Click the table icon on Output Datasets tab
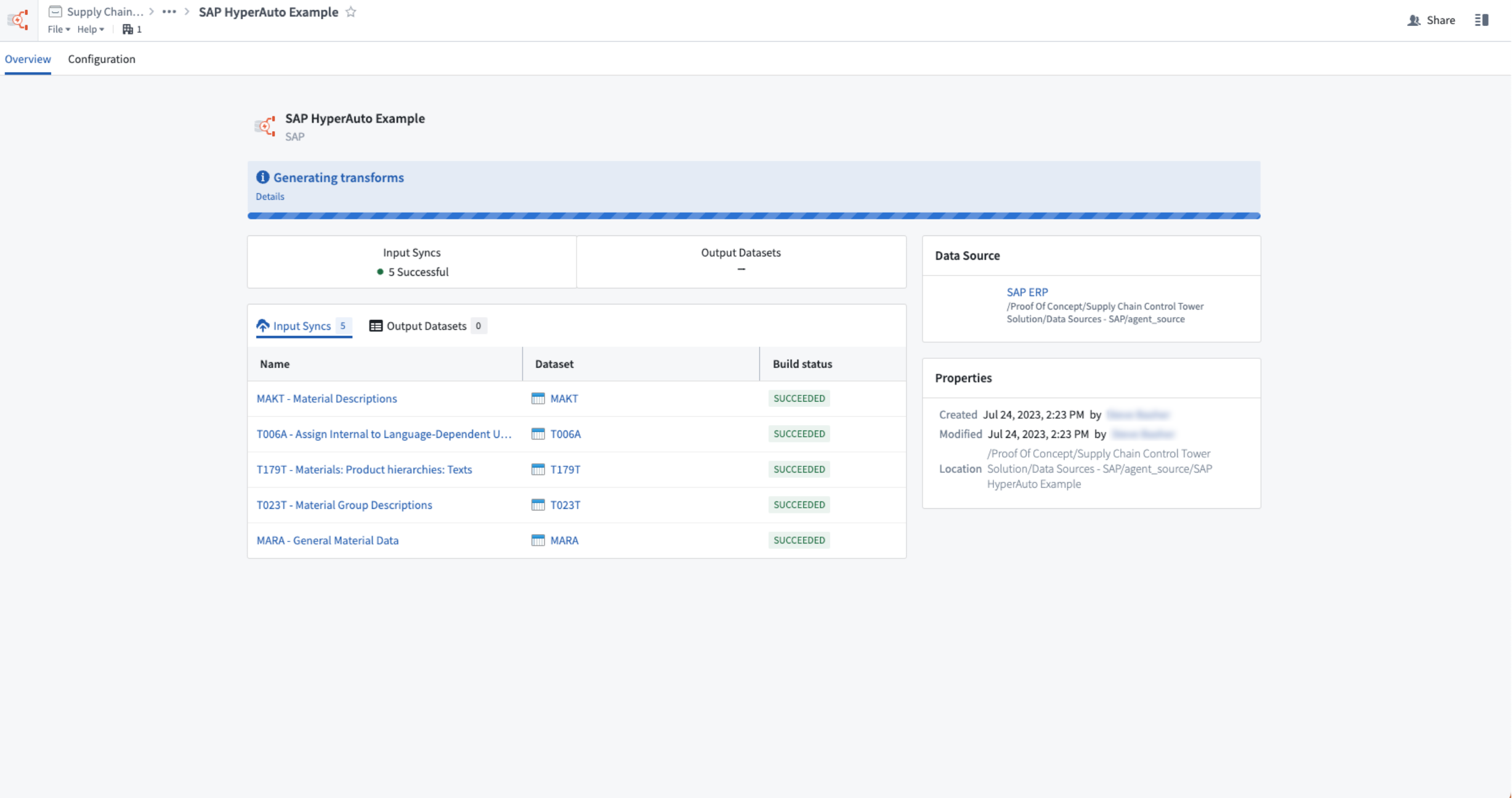1512x798 pixels. click(x=376, y=326)
